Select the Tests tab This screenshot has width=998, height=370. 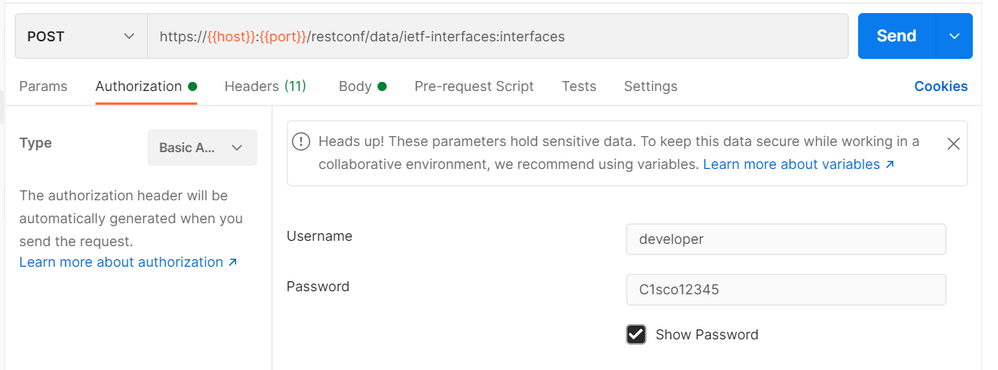[579, 87]
